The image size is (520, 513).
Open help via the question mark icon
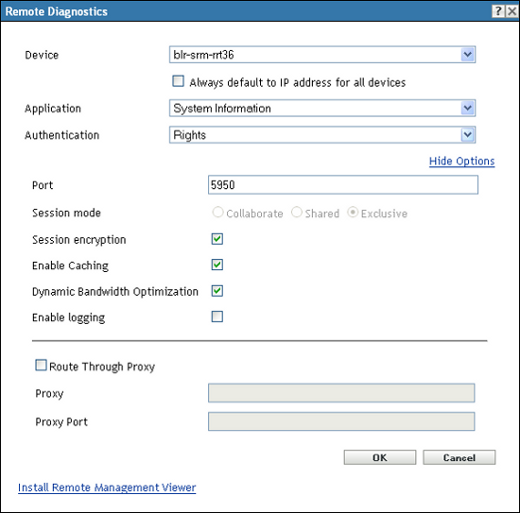pyautogui.click(x=498, y=11)
